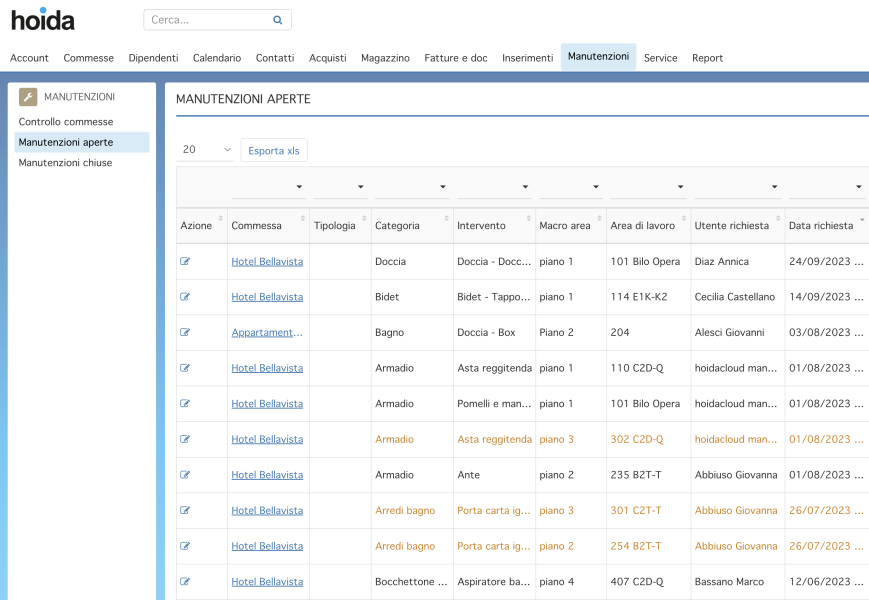
Task: Expand the Categoria column filter dropdown
Action: pyautogui.click(x=443, y=187)
